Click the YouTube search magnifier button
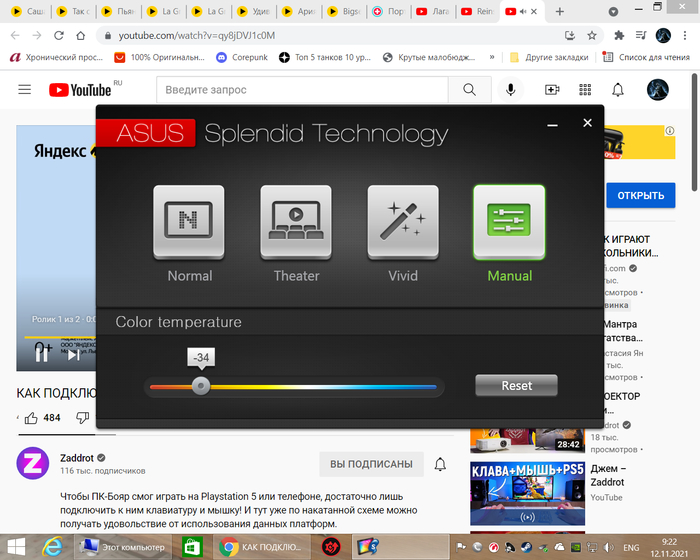 pyautogui.click(x=470, y=90)
